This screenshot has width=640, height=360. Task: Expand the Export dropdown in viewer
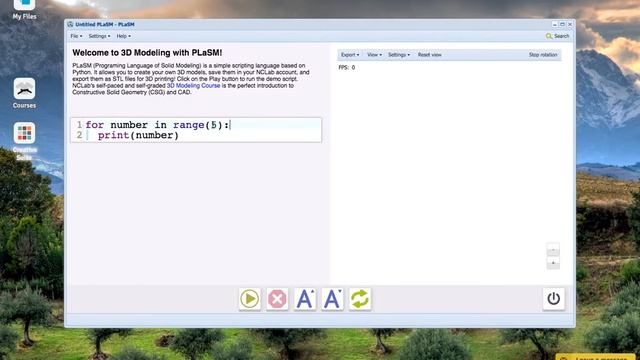pyautogui.click(x=350, y=55)
